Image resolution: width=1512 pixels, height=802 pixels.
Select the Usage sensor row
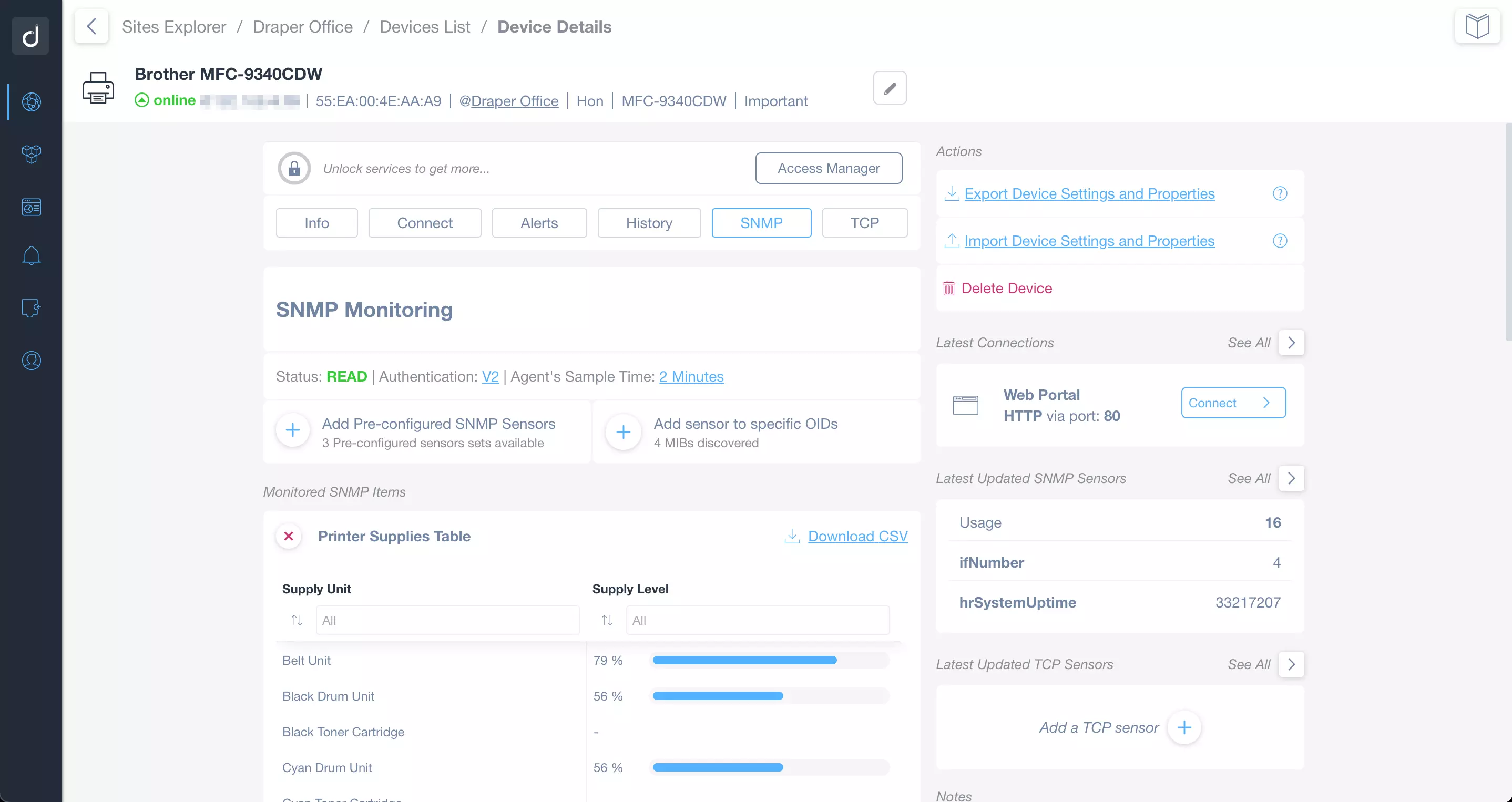(1120, 523)
